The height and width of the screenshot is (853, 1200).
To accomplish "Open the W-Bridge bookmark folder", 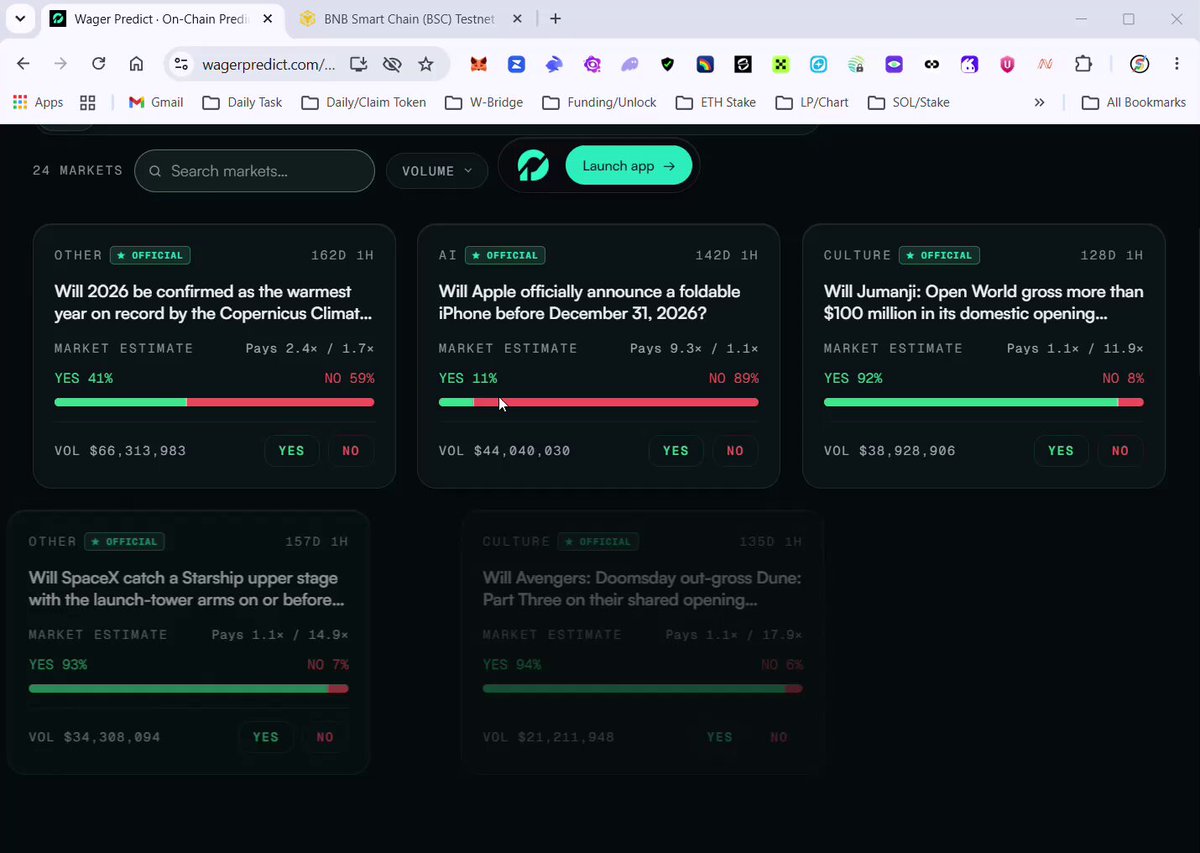I will (486, 102).
